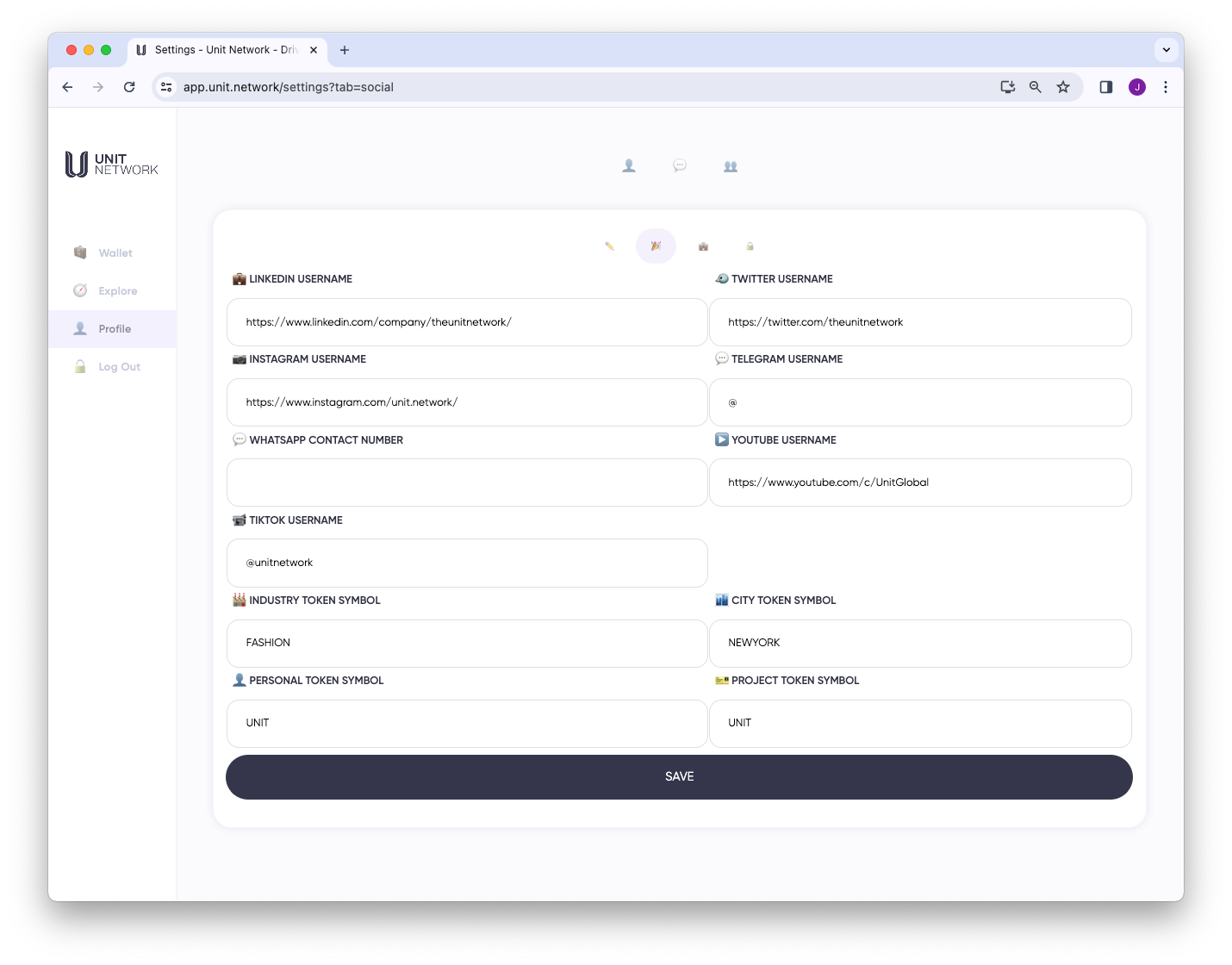Open the browser tab search dropdown chevron
1232x965 pixels.
pos(1166,50)
